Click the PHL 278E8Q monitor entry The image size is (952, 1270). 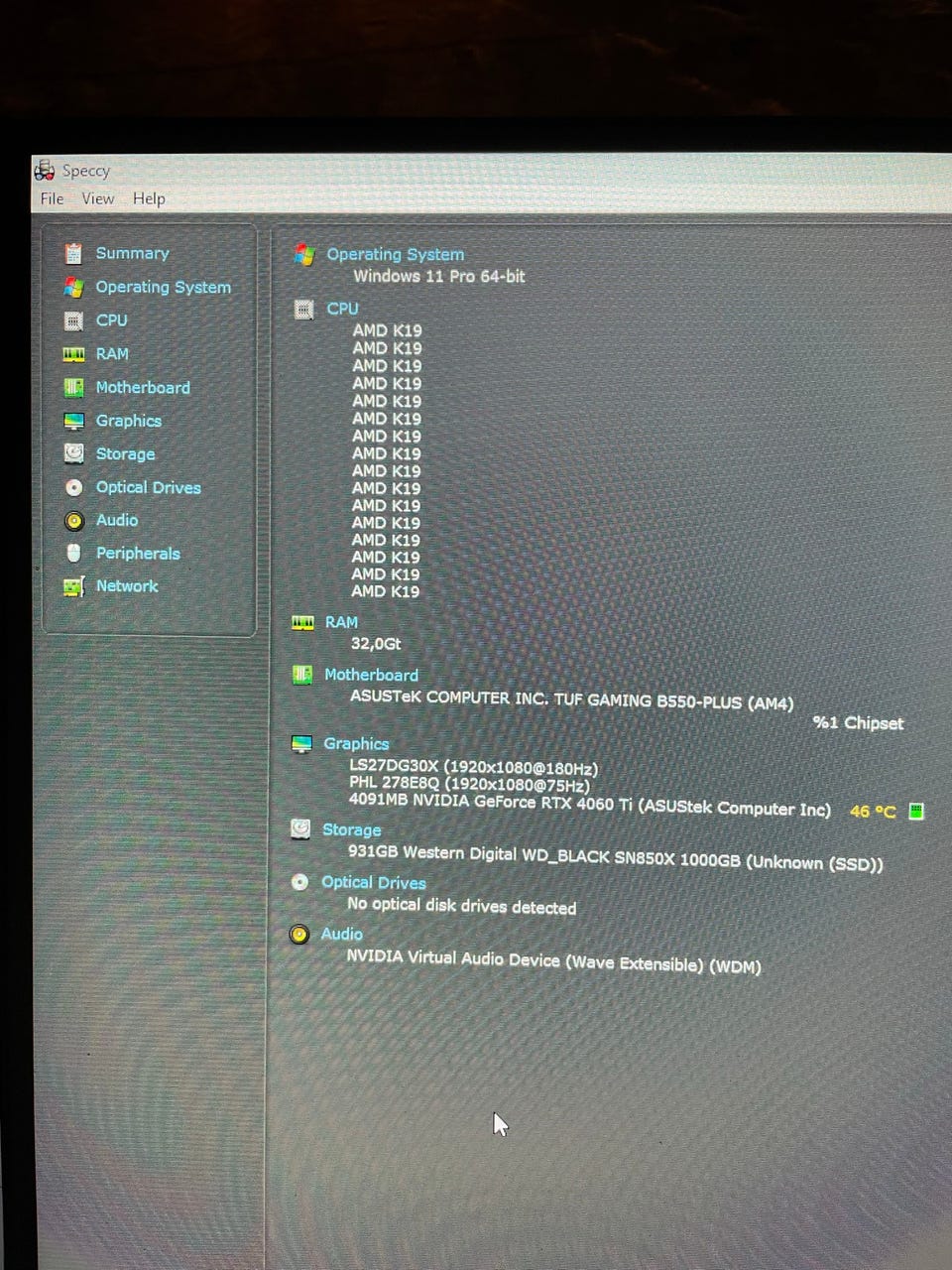coord(469,784)
